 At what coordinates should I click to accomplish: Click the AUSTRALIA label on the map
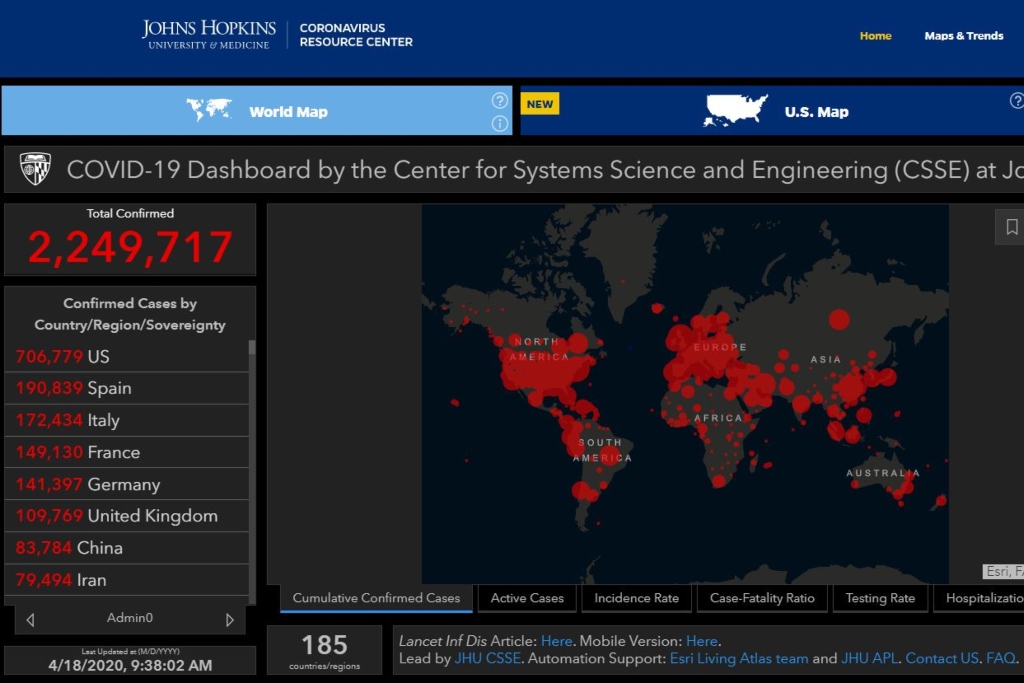pyautogui.click(x=883, y=473)
